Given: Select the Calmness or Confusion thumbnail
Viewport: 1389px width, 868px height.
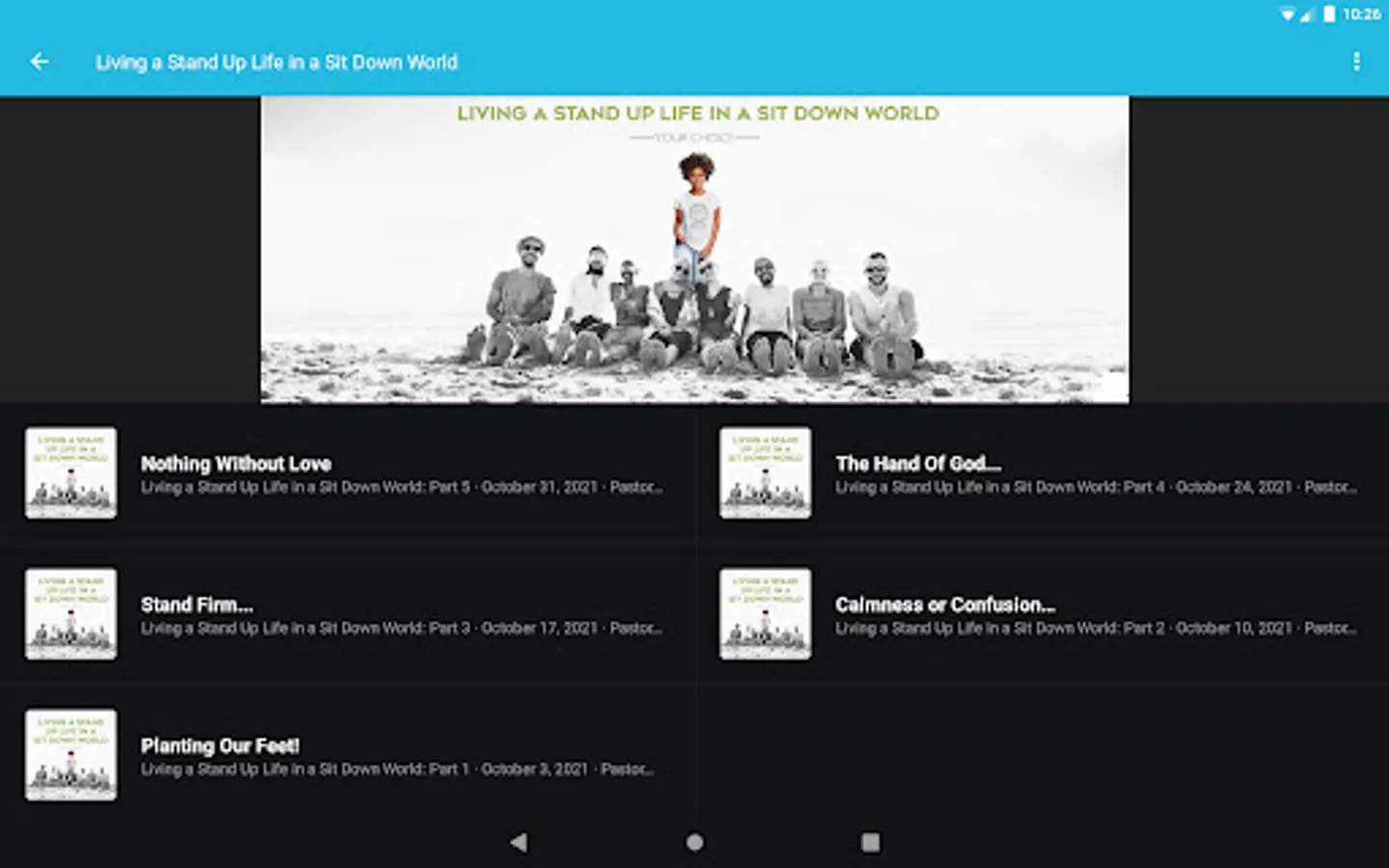Looking at the screenshot, I should pos(766,613).
